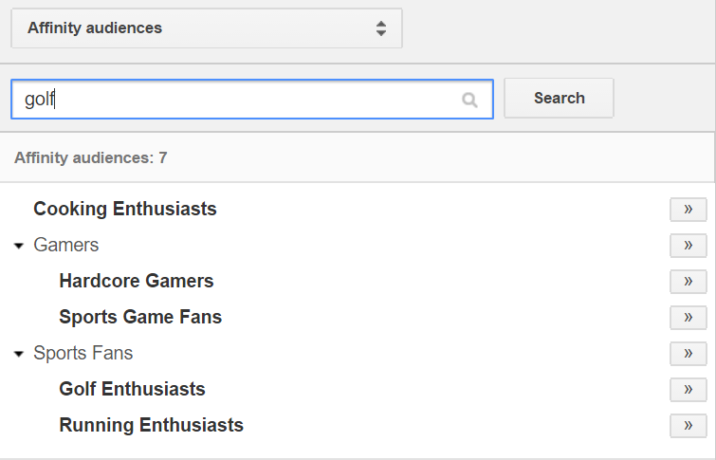Pick Golf Enthusiasts from results
716x460 pixels.
pos(132,389)
